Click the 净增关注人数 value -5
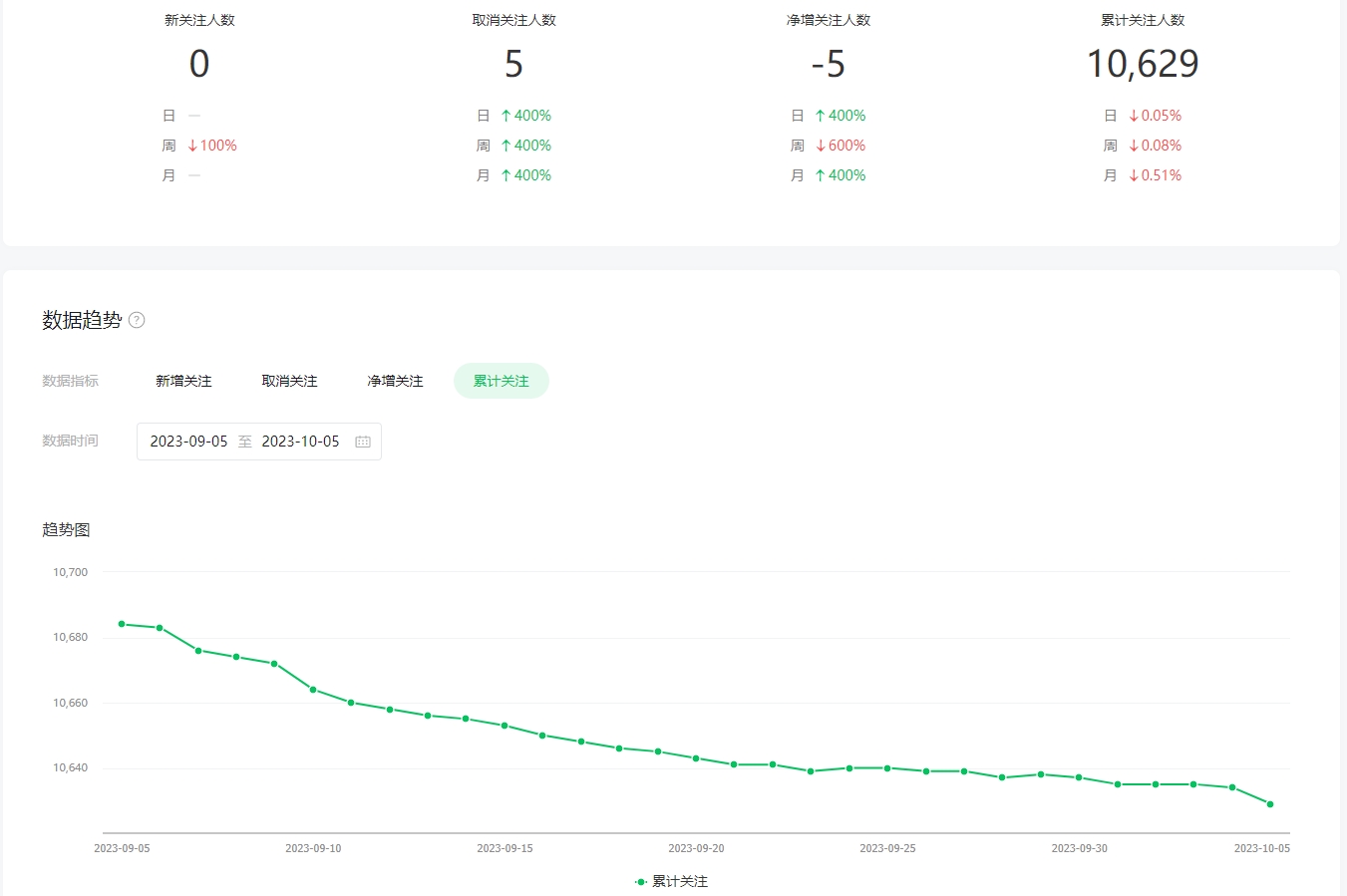 point(828,64)
